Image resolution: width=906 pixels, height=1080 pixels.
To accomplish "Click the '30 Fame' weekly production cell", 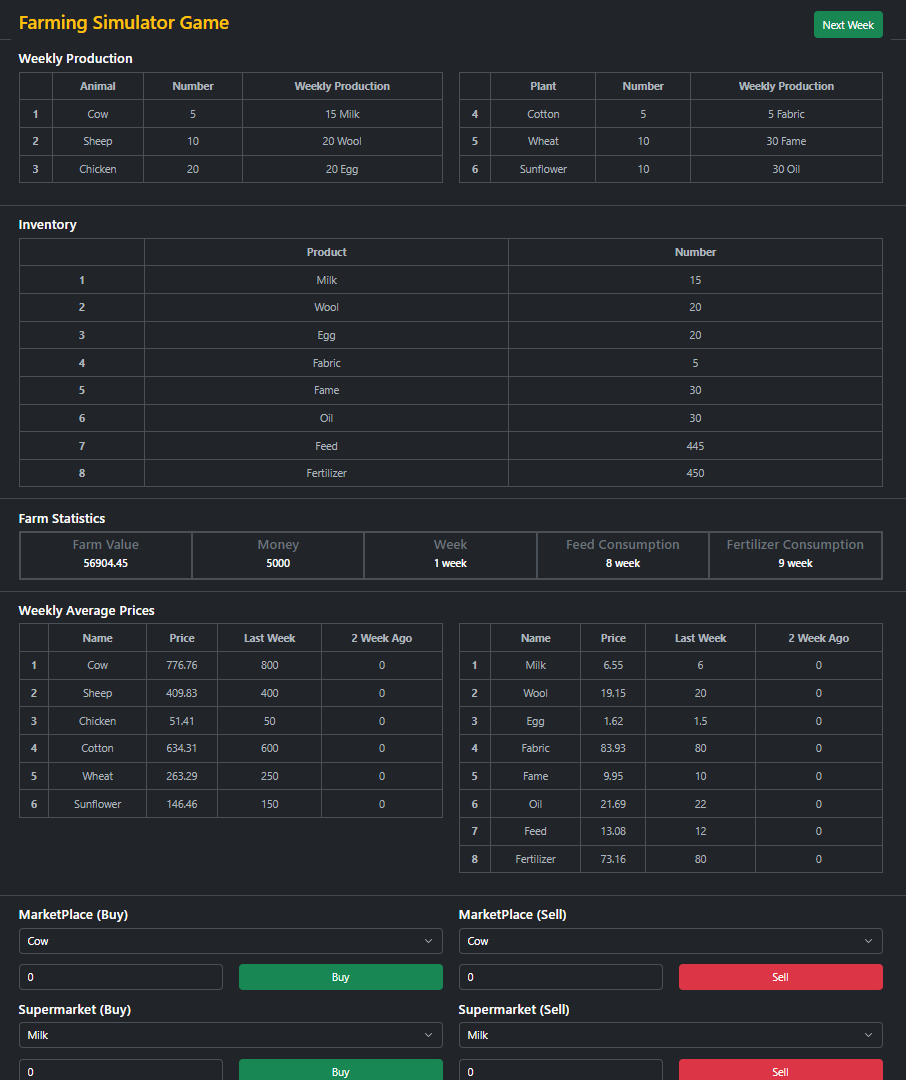I will click(786, 141).
